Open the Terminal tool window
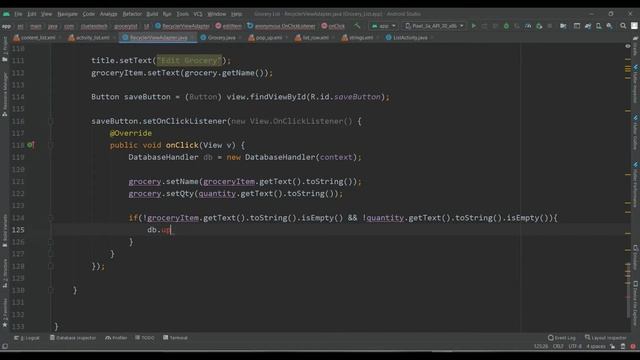Screen dimensions: 640x360 175,338
